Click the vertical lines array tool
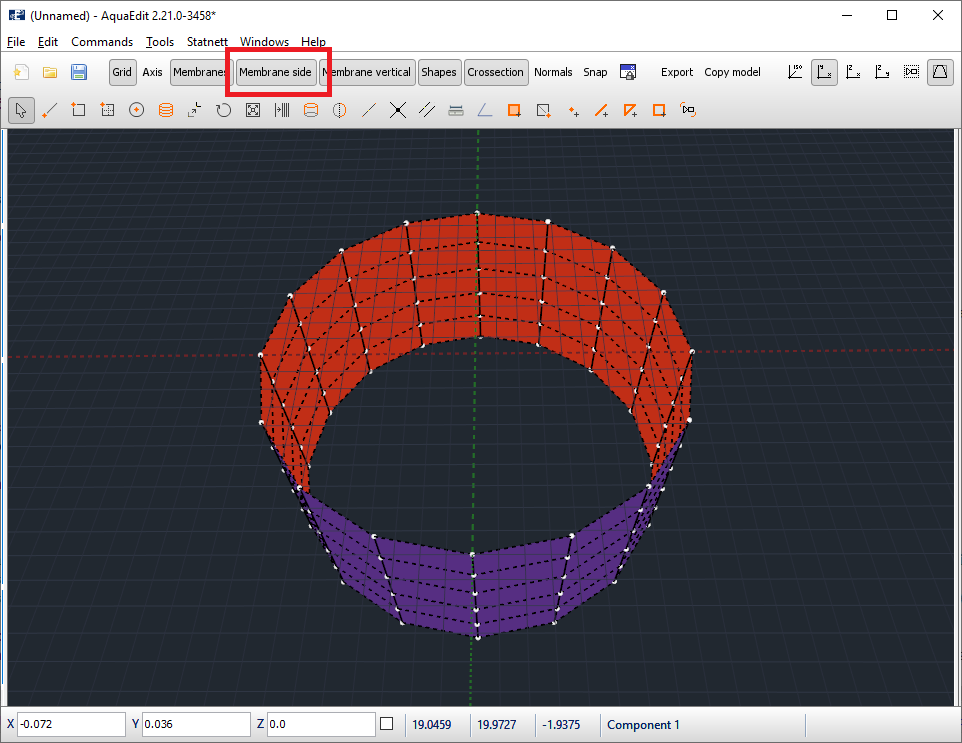 [x=282, y=110]
